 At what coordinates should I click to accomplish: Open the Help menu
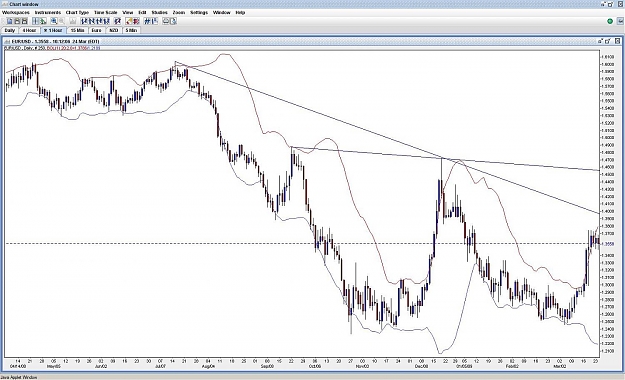240,13
